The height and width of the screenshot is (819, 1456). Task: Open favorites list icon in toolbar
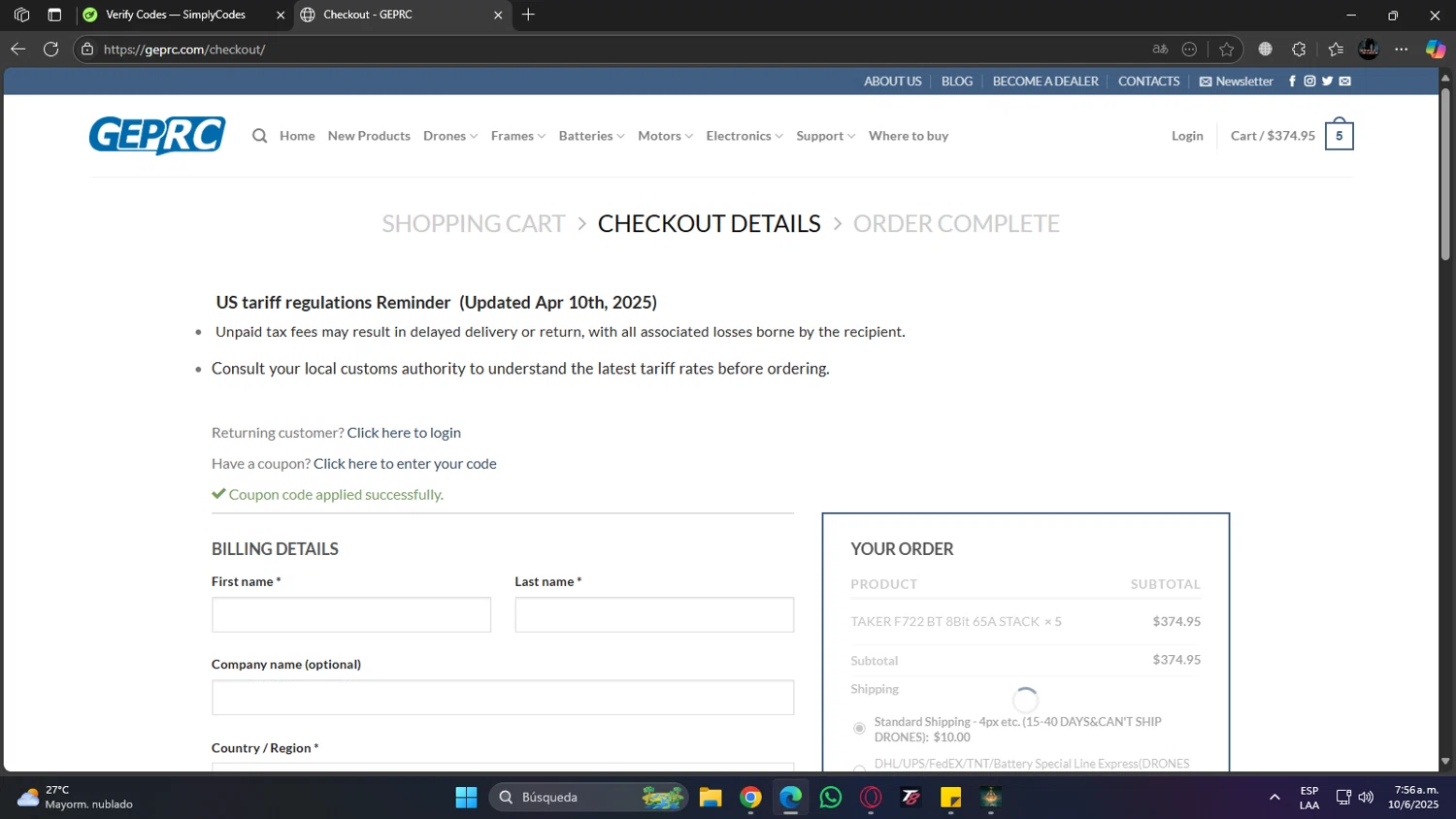tap(1336, 49)
